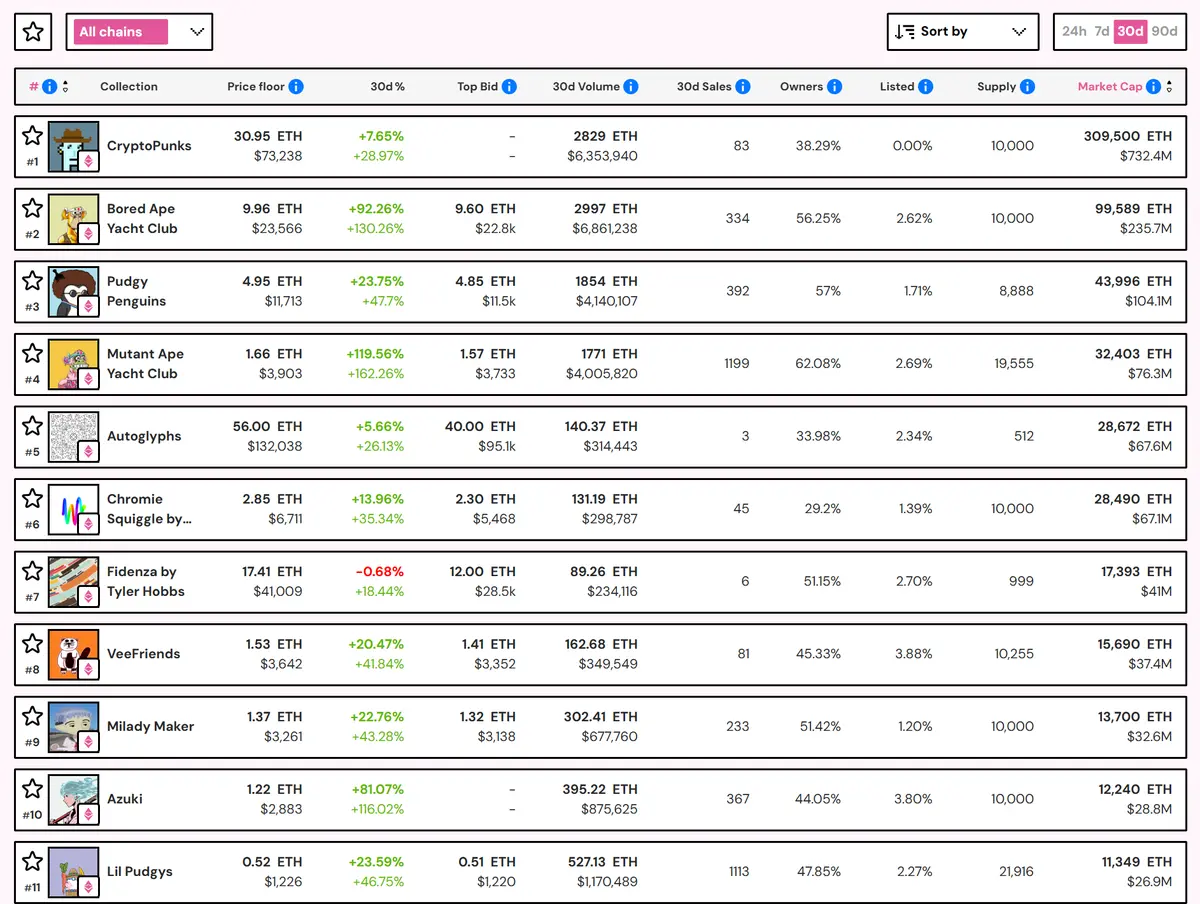Favorite Autoglyphs with its star
The height and width of the screenshot is (904, 1200).
(x=33, y=425)
